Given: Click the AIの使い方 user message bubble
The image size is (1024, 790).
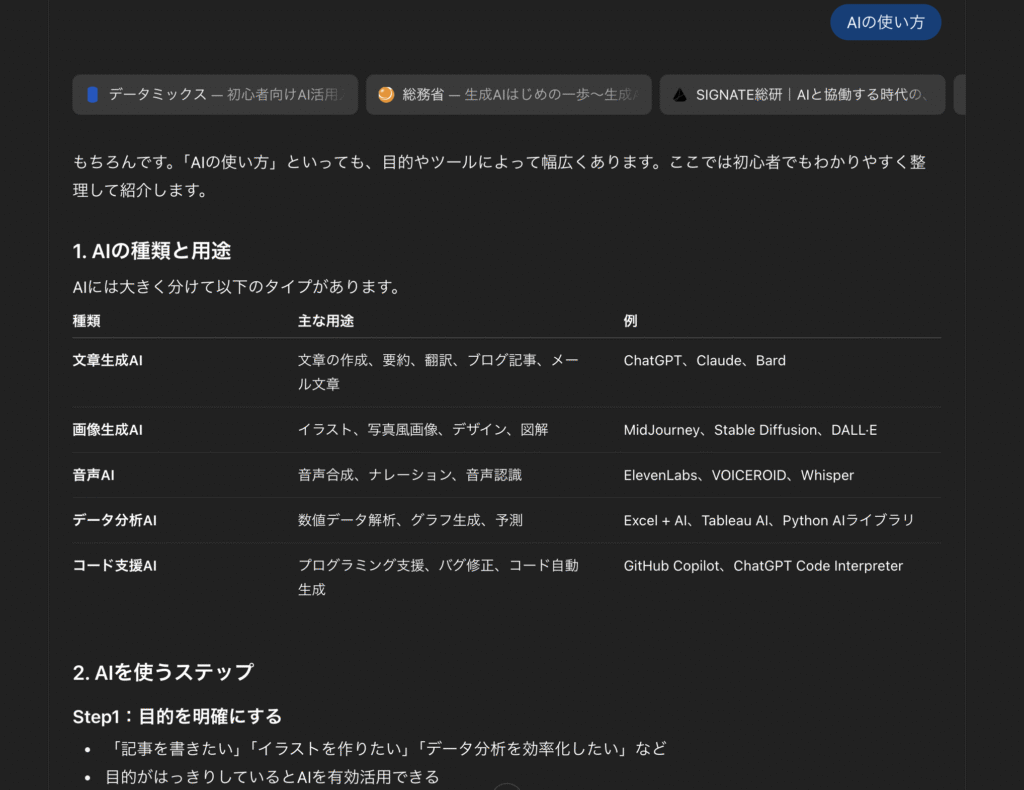Looking at the screenshot, I should click(x=885, y=22).
